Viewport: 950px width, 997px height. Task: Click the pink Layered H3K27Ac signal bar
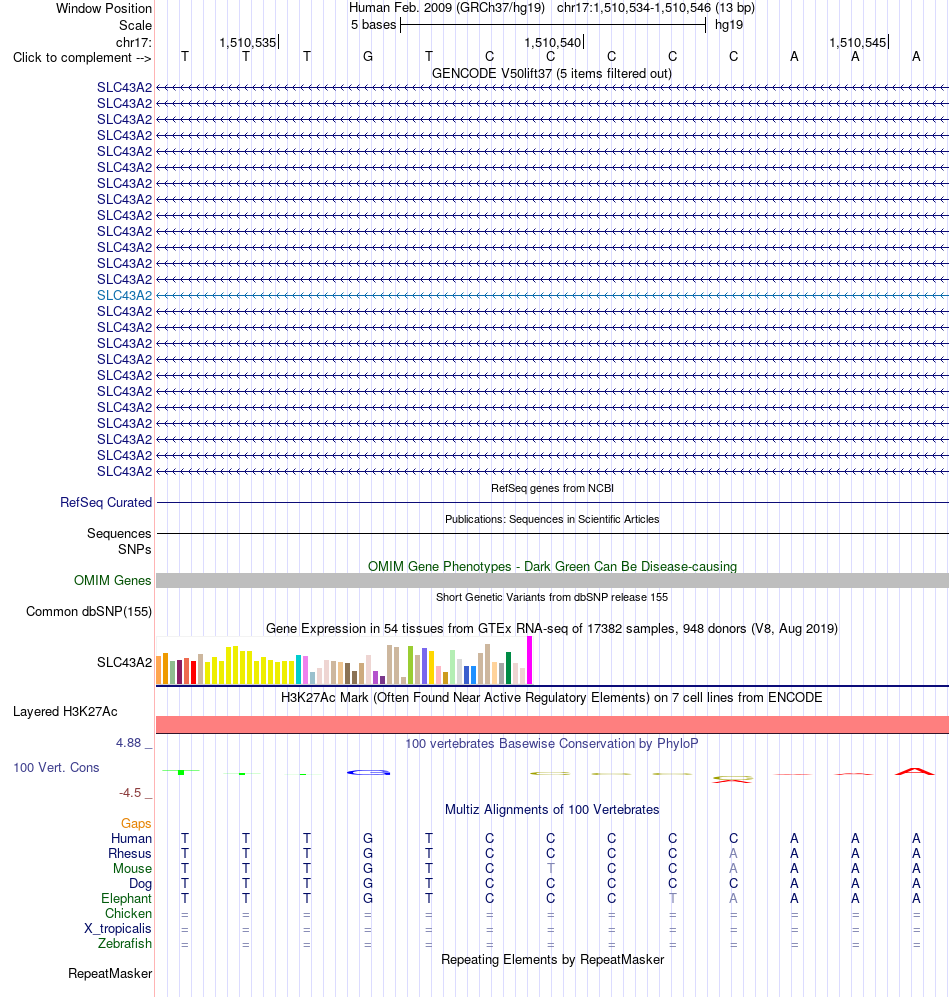coord(552,724)
